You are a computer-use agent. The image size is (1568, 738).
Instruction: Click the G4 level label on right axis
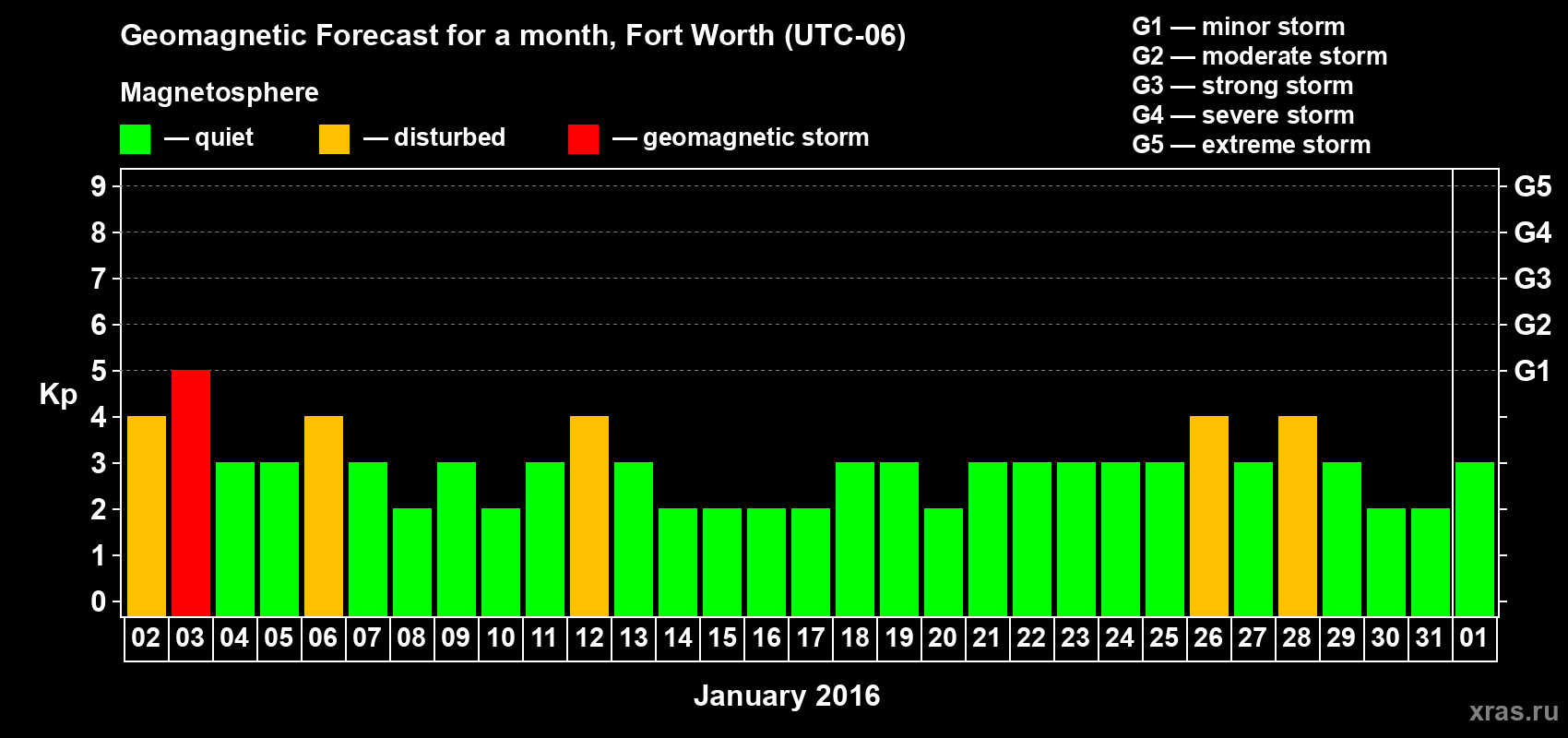(x=1532, y=232)
